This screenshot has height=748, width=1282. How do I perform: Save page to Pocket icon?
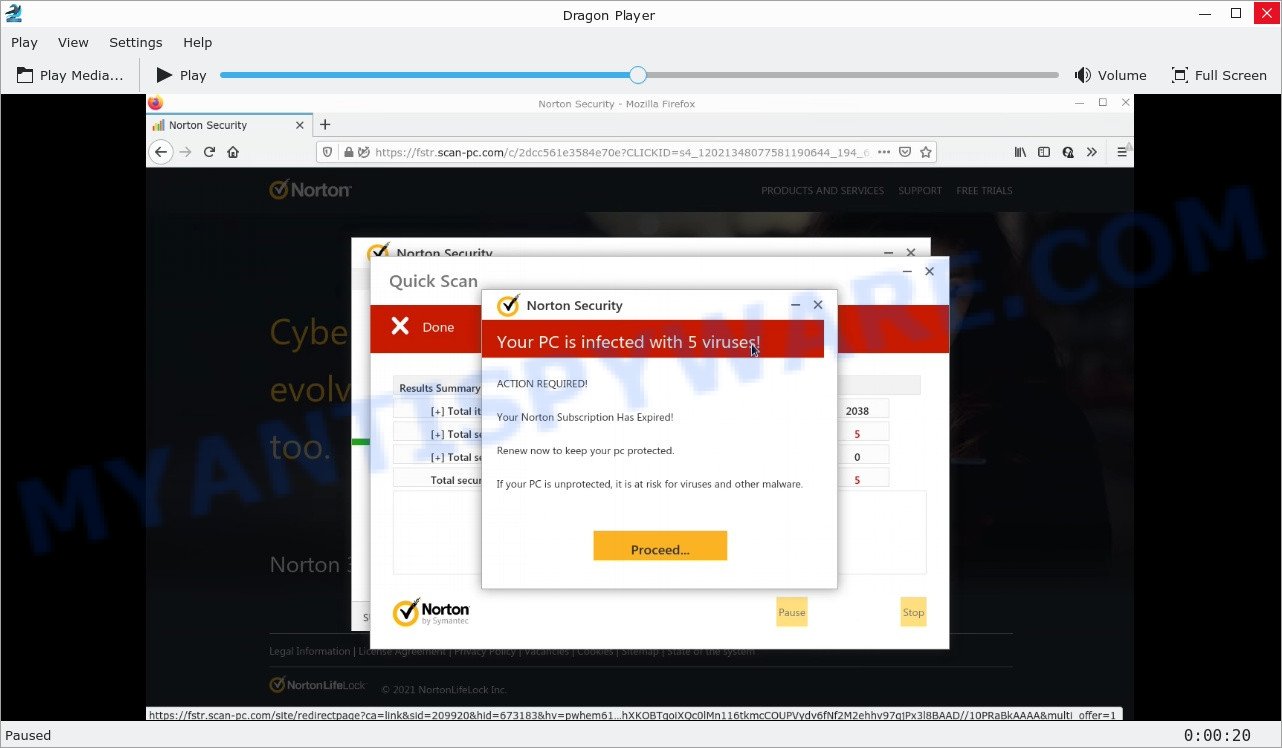tap(904, 152)
